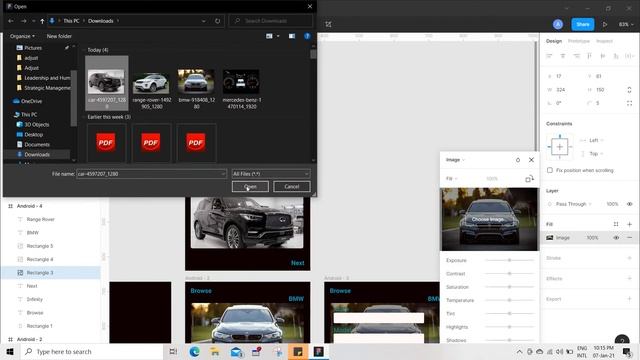
Task: Open the Organize menu
Action: point(22,36)
